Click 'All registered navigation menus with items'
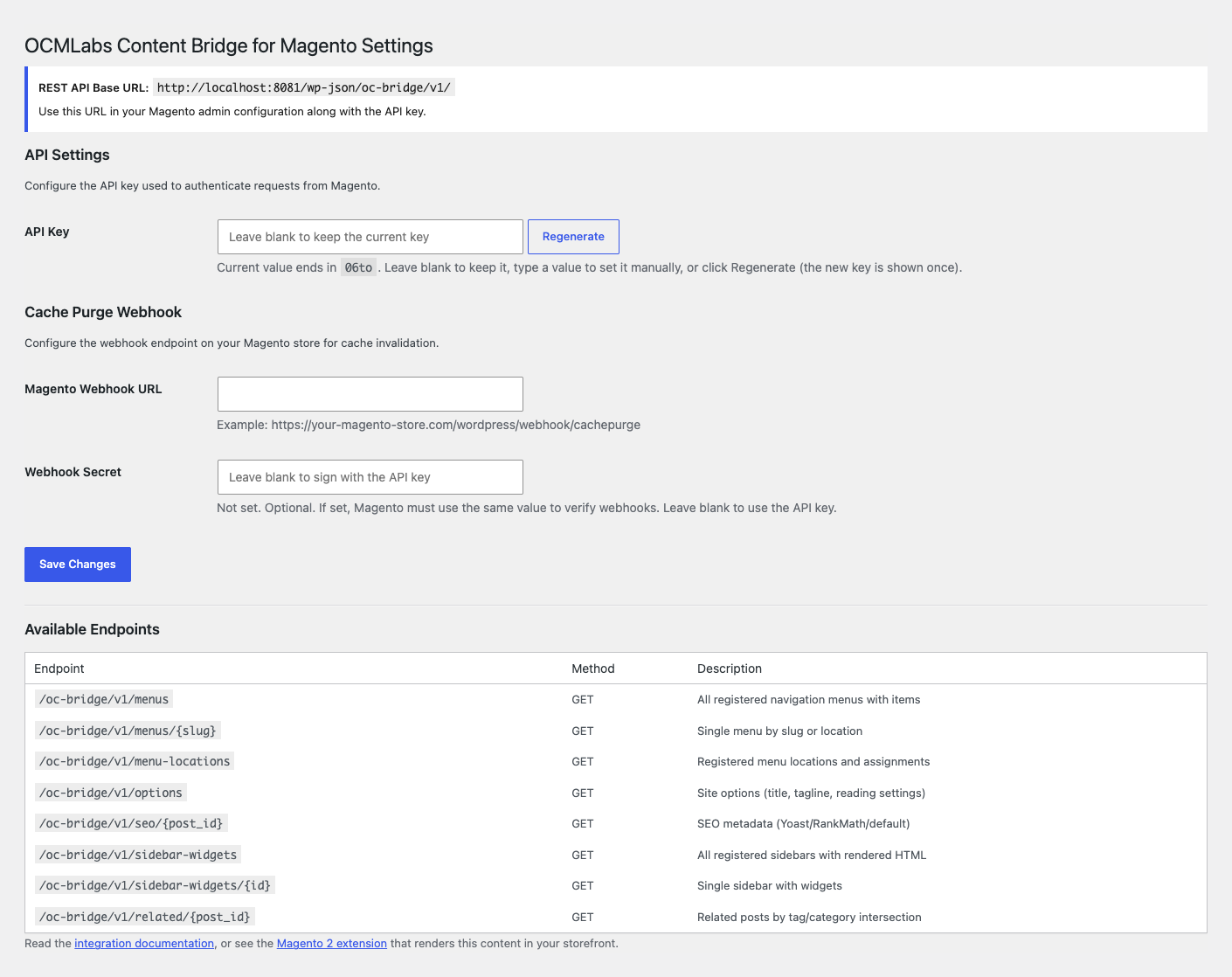The image size is (1232, 977). (808, 700)
